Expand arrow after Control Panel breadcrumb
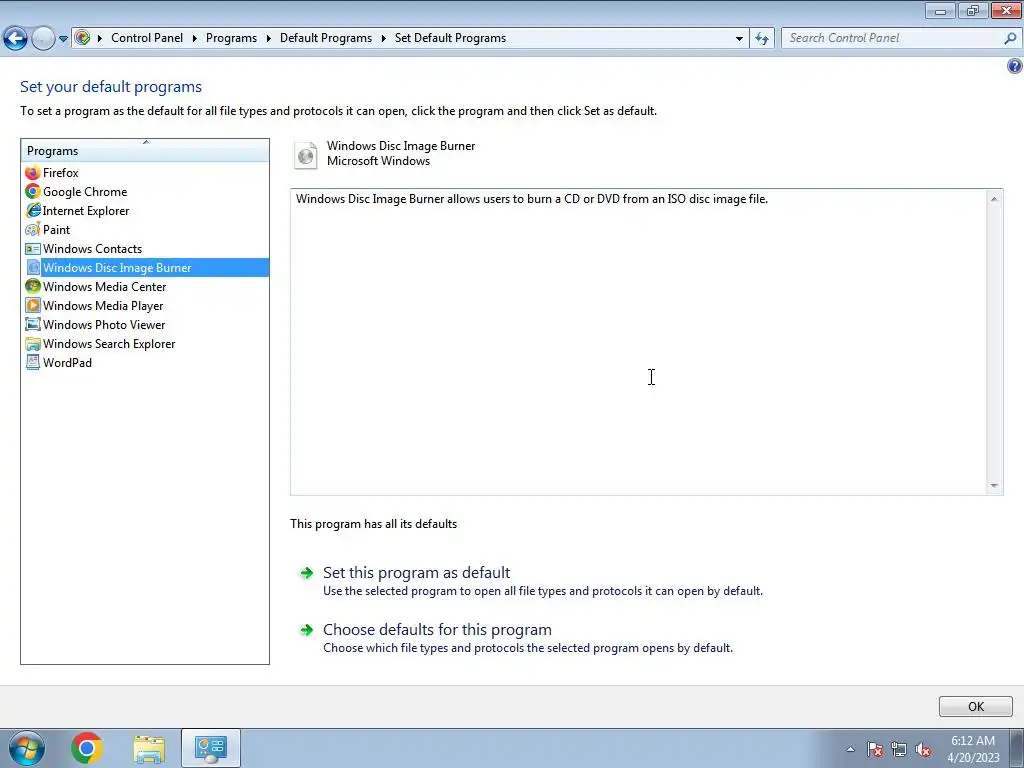 (195, 39)
